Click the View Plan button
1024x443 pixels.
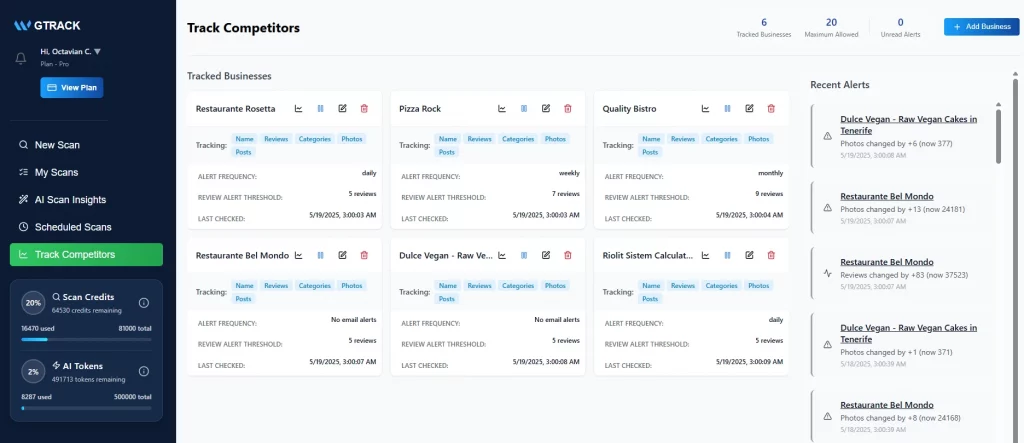72,88
